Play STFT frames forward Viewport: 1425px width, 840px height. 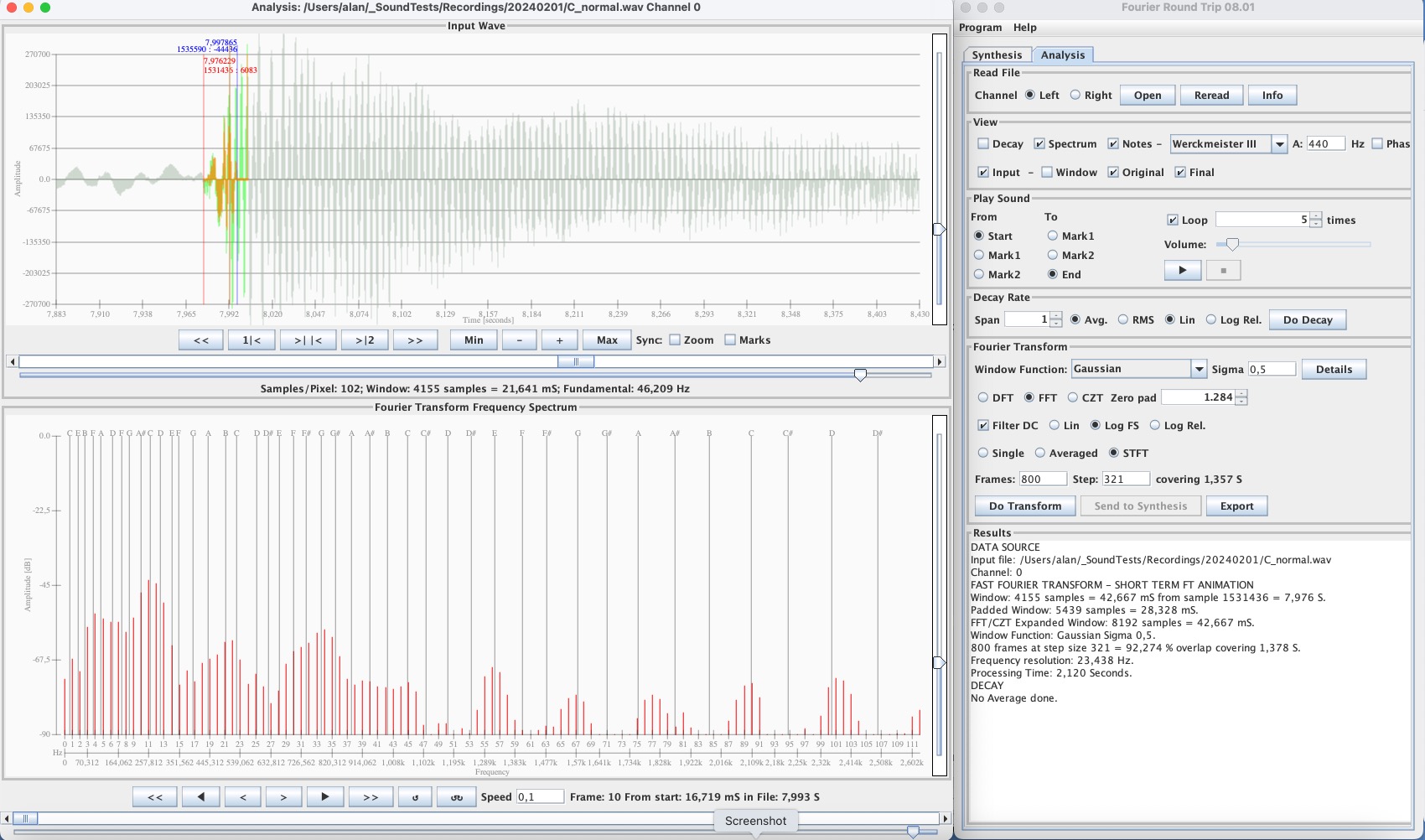pos(324,797)
